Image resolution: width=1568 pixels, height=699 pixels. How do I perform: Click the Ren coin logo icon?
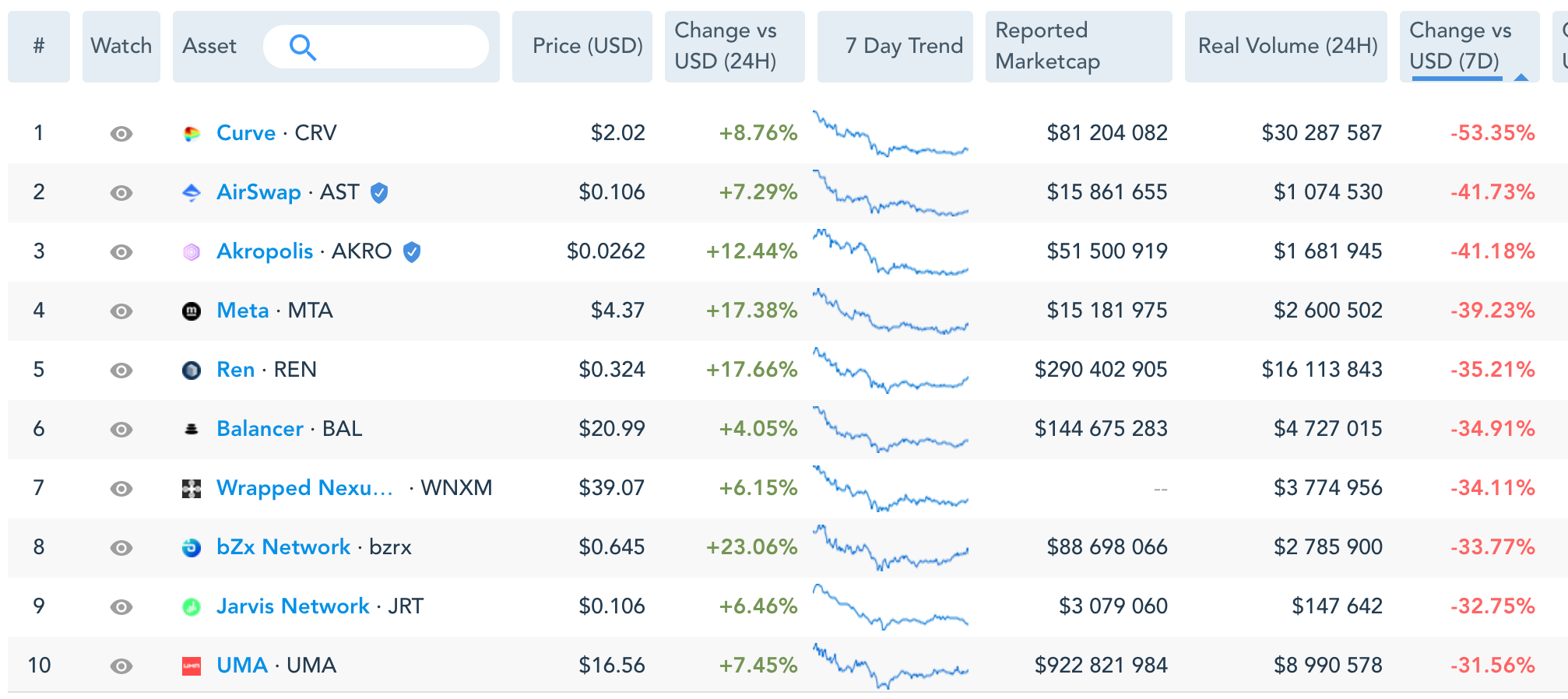pyautogui.click(x=192, y=370)
